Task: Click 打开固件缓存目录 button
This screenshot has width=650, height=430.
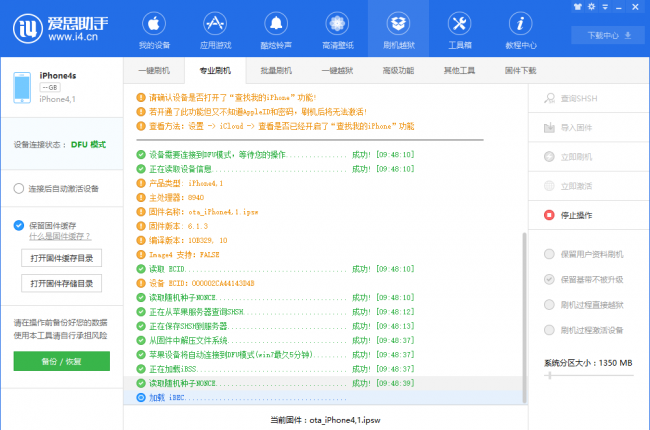Action: tap(61, 258)
